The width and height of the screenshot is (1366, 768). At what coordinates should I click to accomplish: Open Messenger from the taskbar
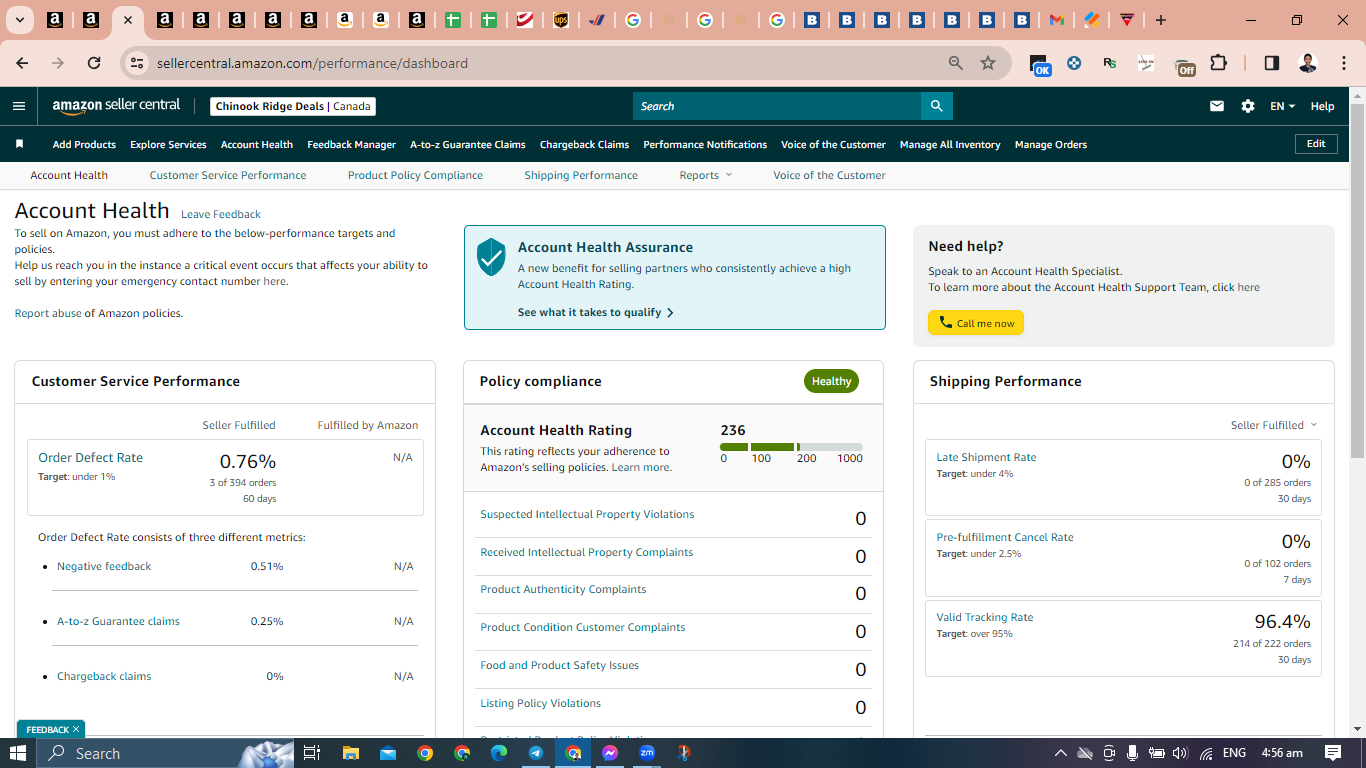tap(610, 753)
